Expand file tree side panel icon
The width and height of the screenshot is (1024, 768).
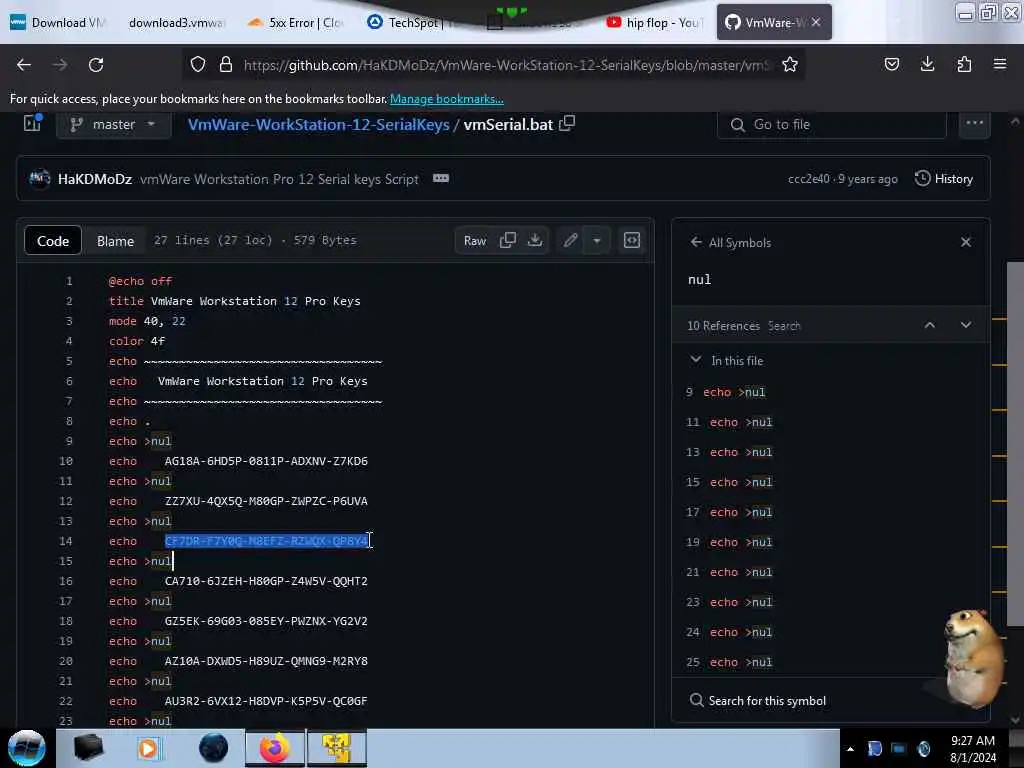point(32,123)
